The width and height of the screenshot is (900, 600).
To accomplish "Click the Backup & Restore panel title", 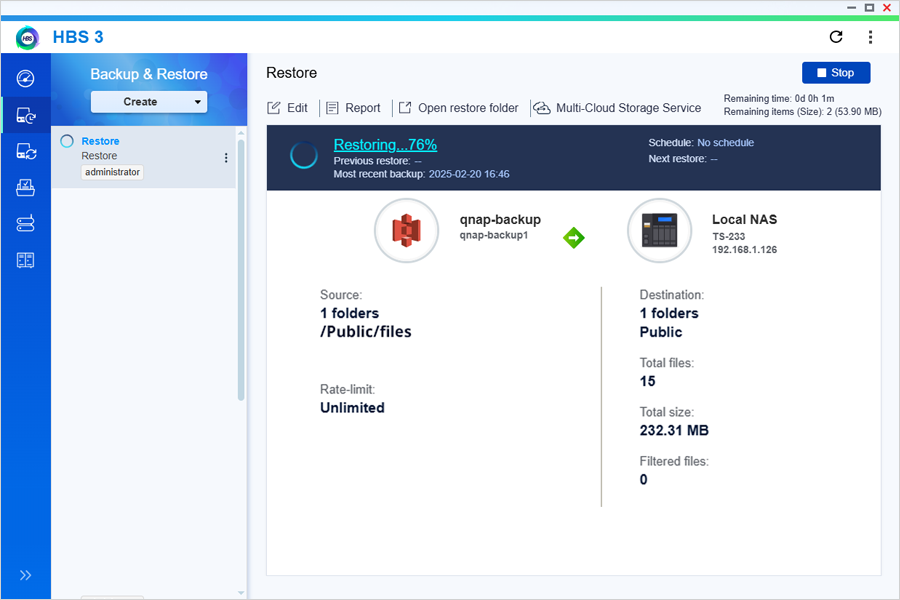I will (149, 74).
